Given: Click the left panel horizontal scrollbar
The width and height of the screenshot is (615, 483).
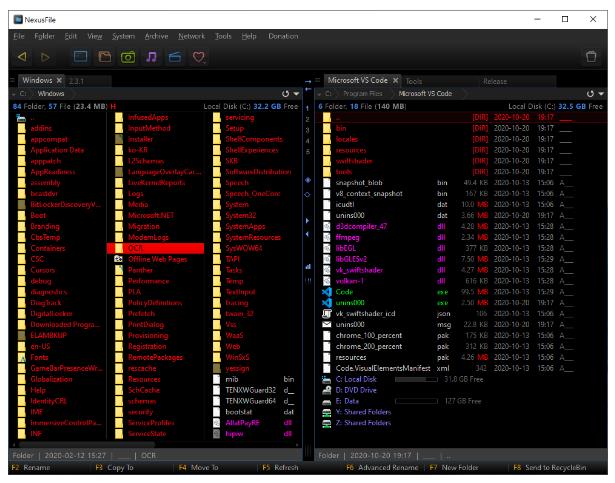Looking at the screenshot, I should coord(87,445).
